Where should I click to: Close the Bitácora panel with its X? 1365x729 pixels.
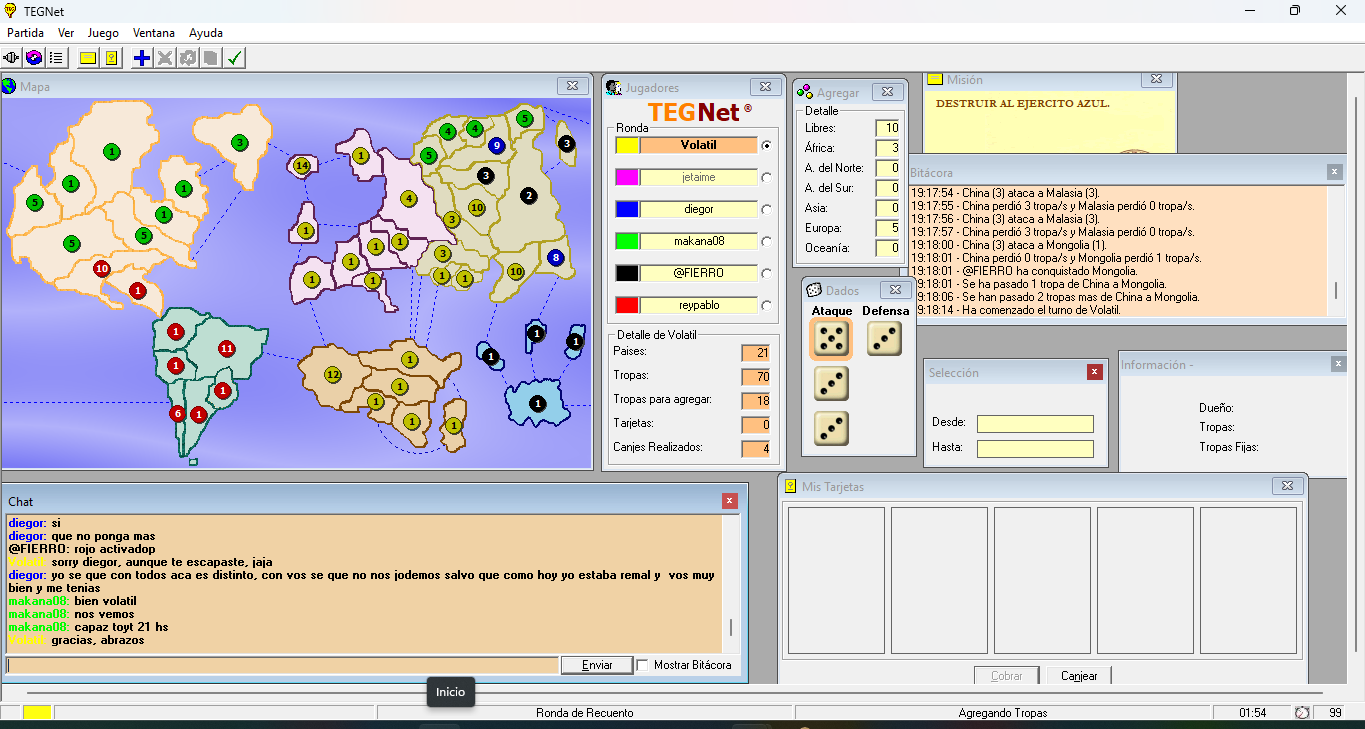pyautogui.click(x=1334, y=172)
